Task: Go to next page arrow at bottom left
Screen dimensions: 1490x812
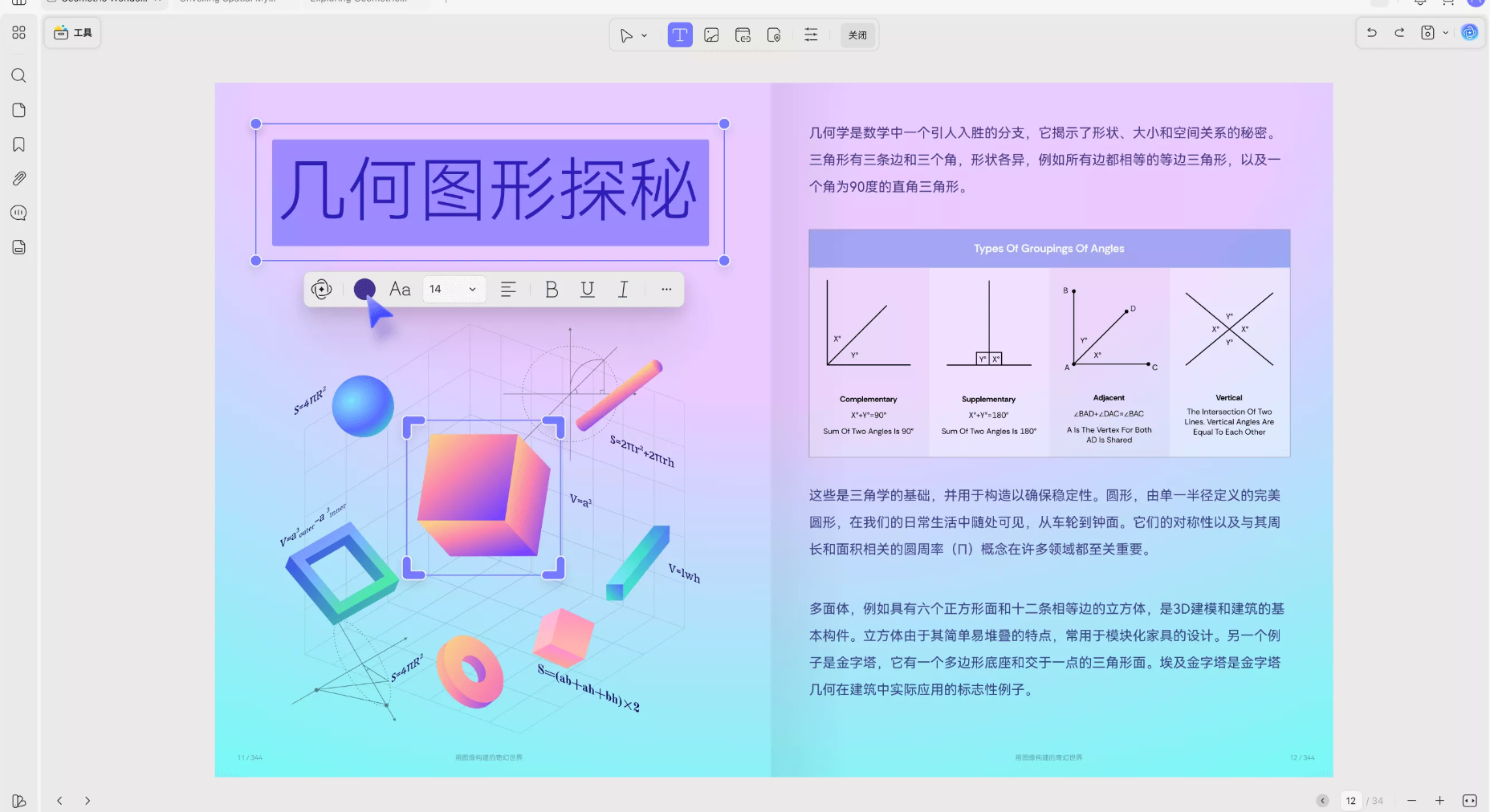Action: click(88, 801)
